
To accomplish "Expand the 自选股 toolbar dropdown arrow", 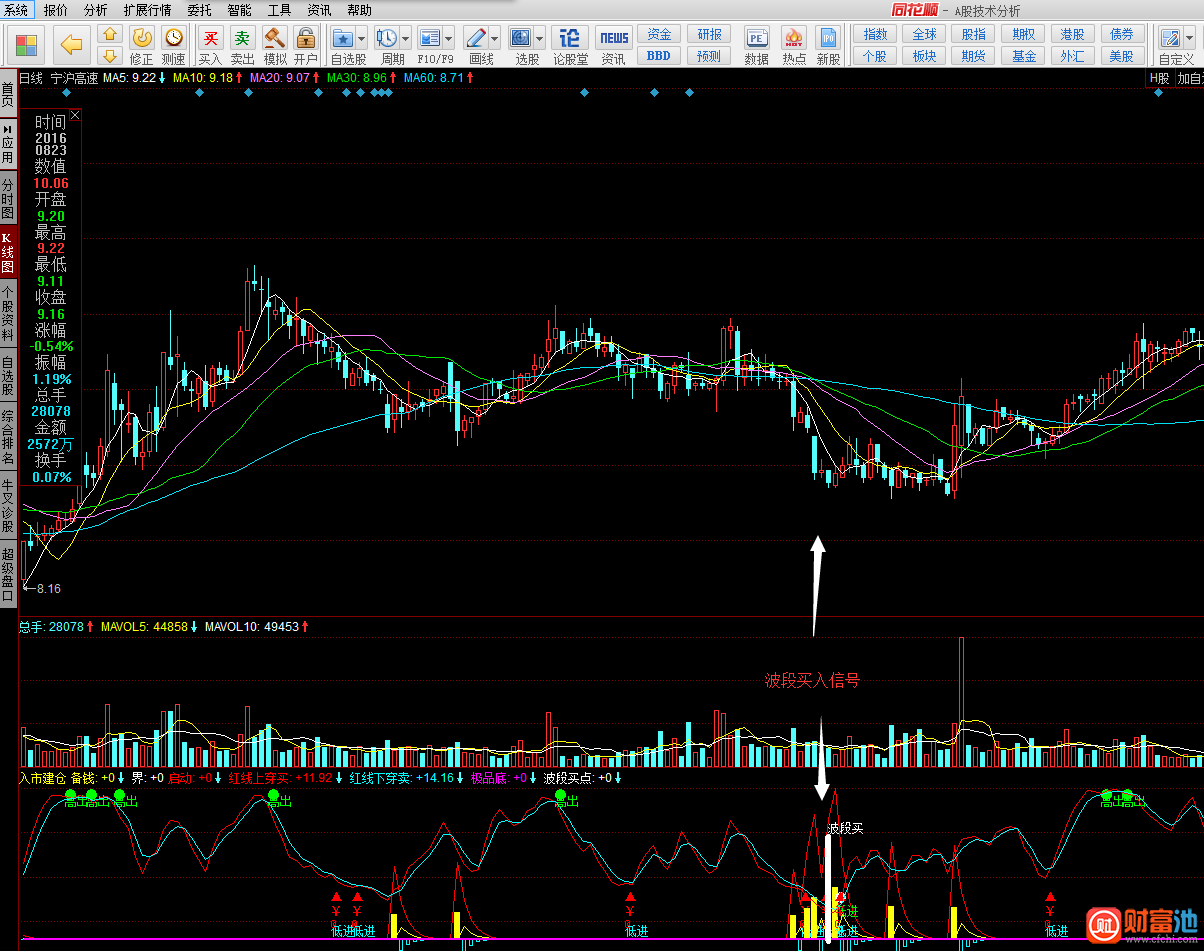I will coord(362,39).
